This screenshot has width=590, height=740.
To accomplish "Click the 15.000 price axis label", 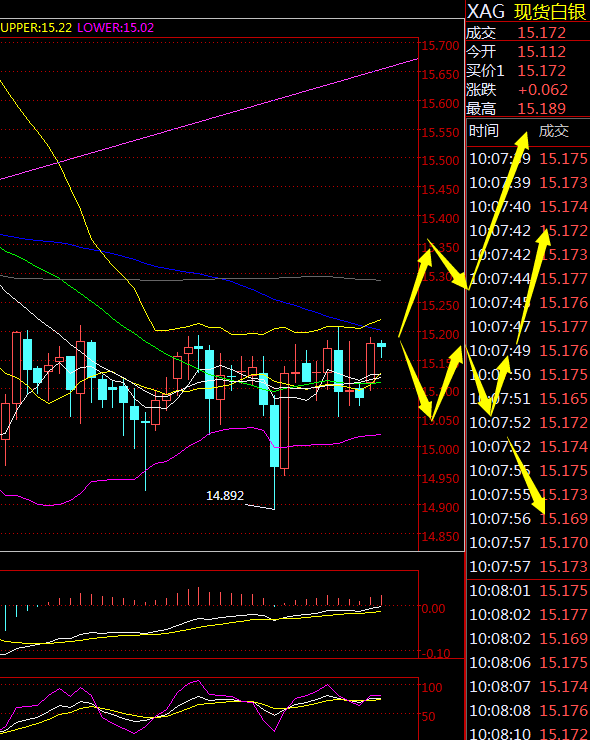I will tap(440, 449).
